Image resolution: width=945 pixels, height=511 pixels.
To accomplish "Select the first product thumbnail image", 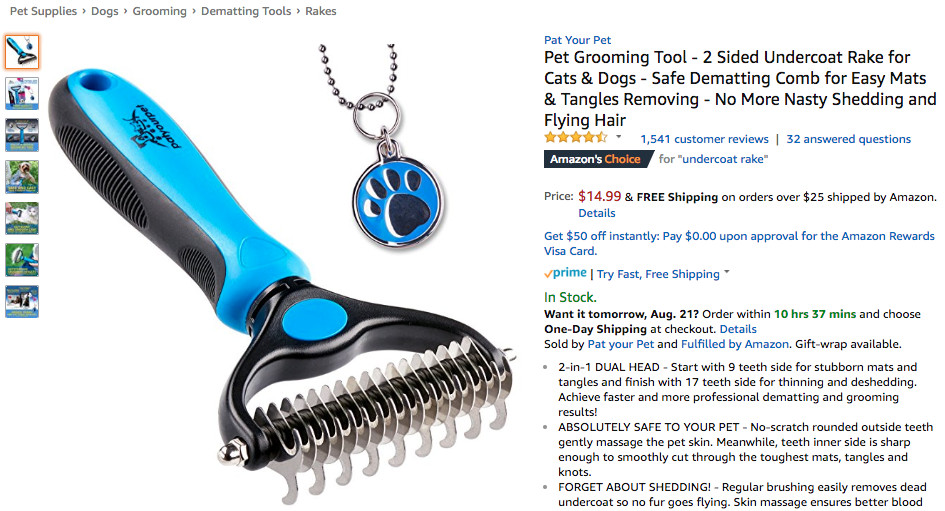I will [22, 52].
